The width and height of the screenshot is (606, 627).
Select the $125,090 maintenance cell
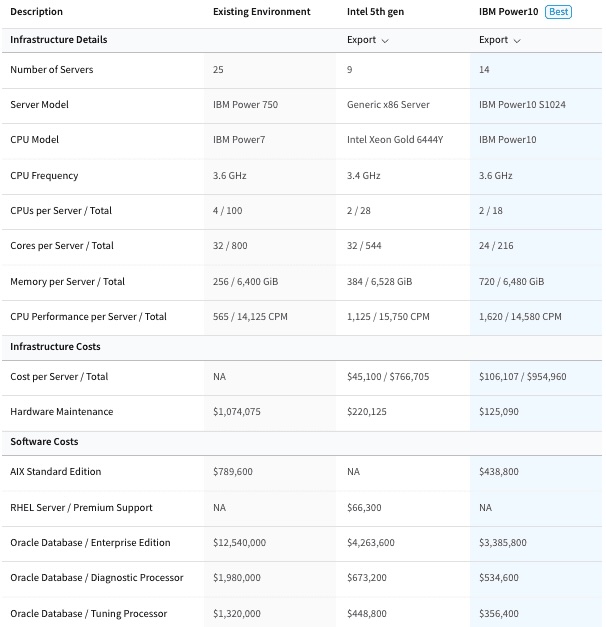(x=498, y=411)
